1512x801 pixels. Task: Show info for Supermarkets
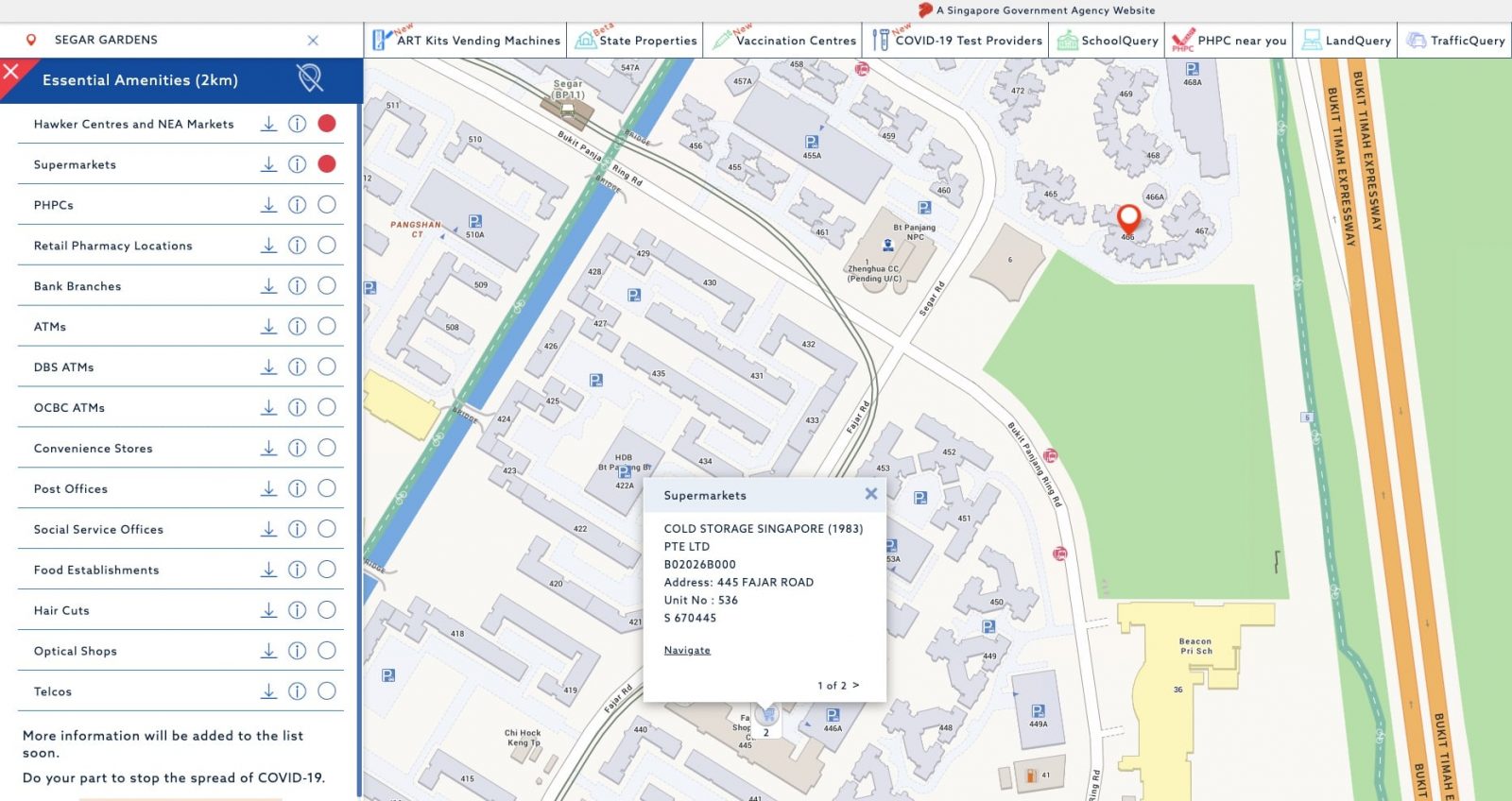click(297, 164)
